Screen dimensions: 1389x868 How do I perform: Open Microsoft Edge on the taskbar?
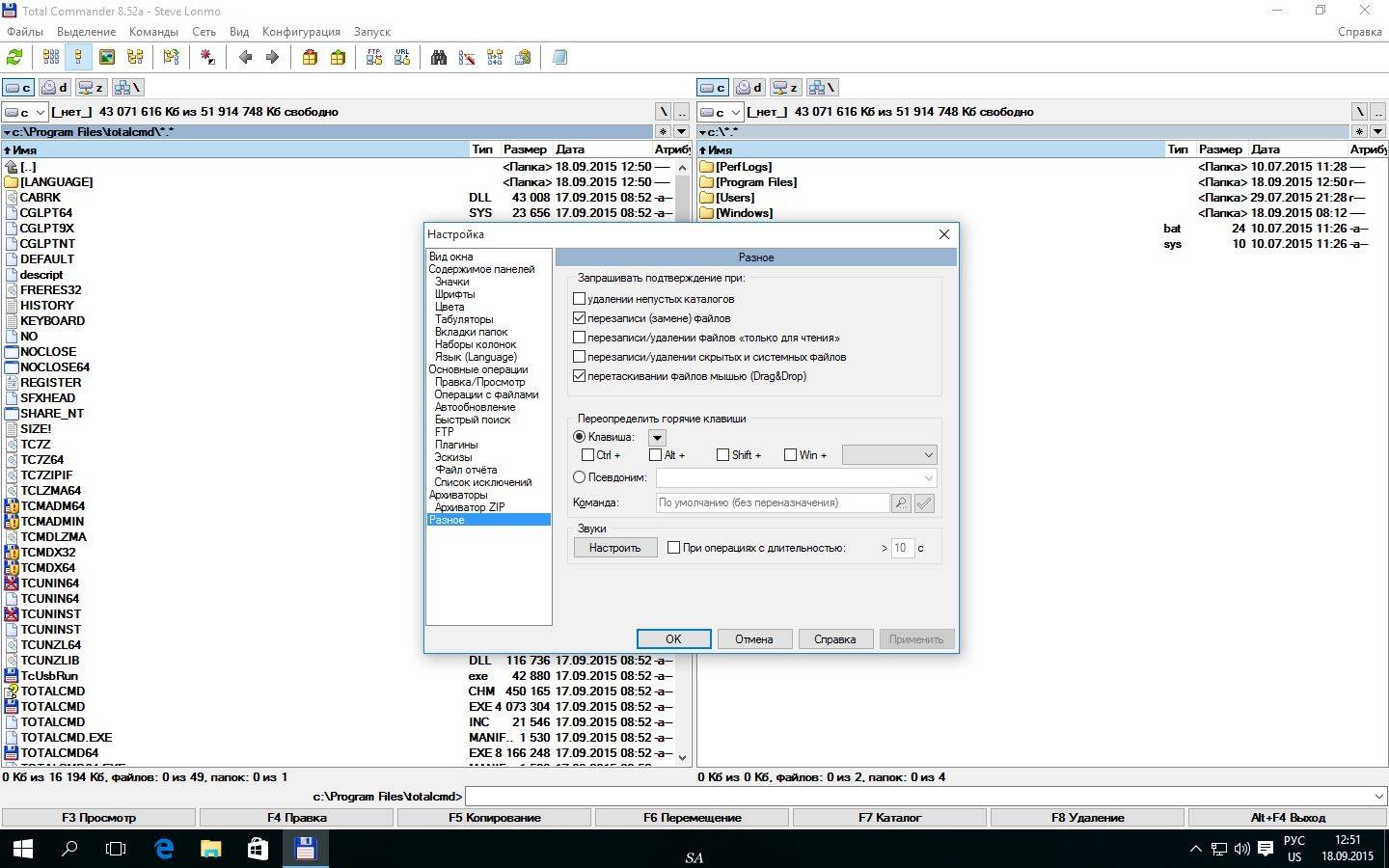(x=165, y=849)
